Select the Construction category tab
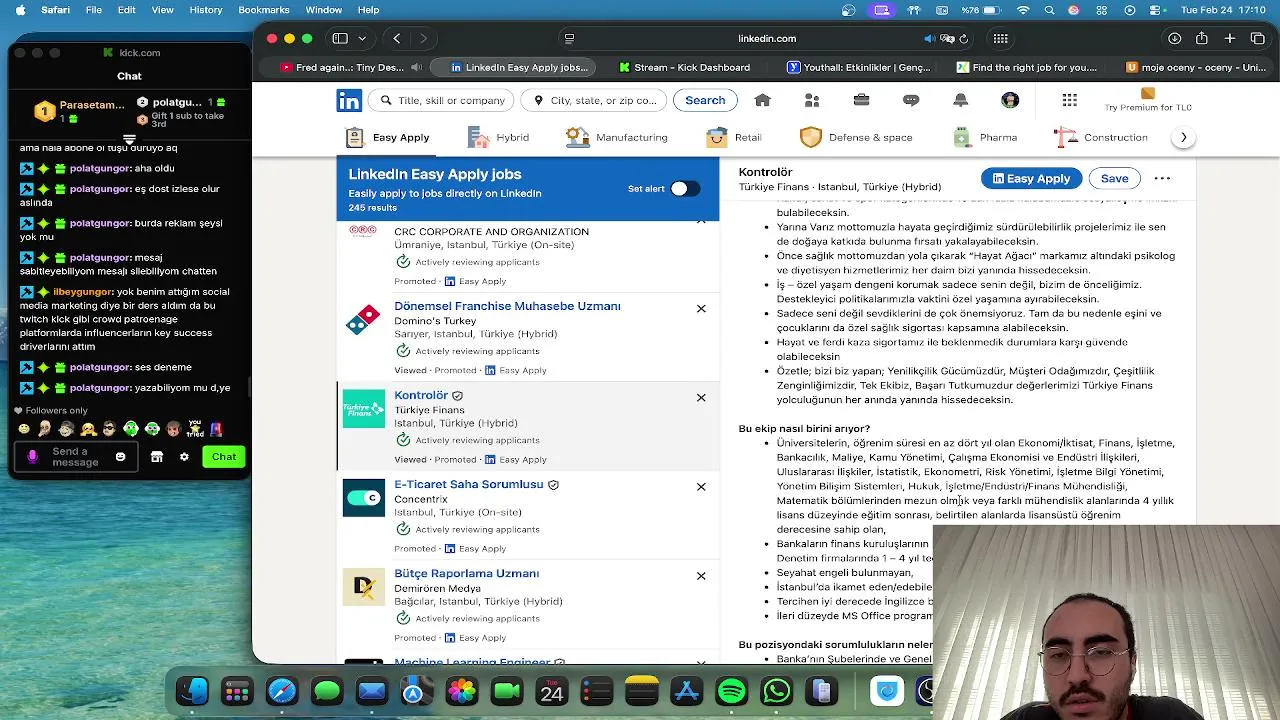 pos(1101,137)
